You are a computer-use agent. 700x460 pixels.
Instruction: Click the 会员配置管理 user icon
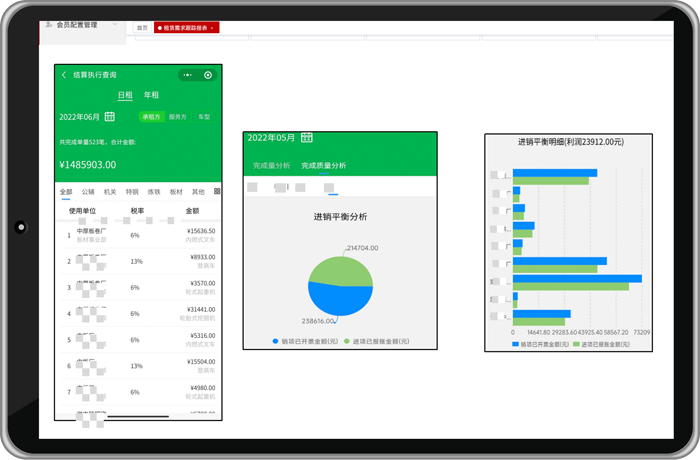tap(50, 24)
